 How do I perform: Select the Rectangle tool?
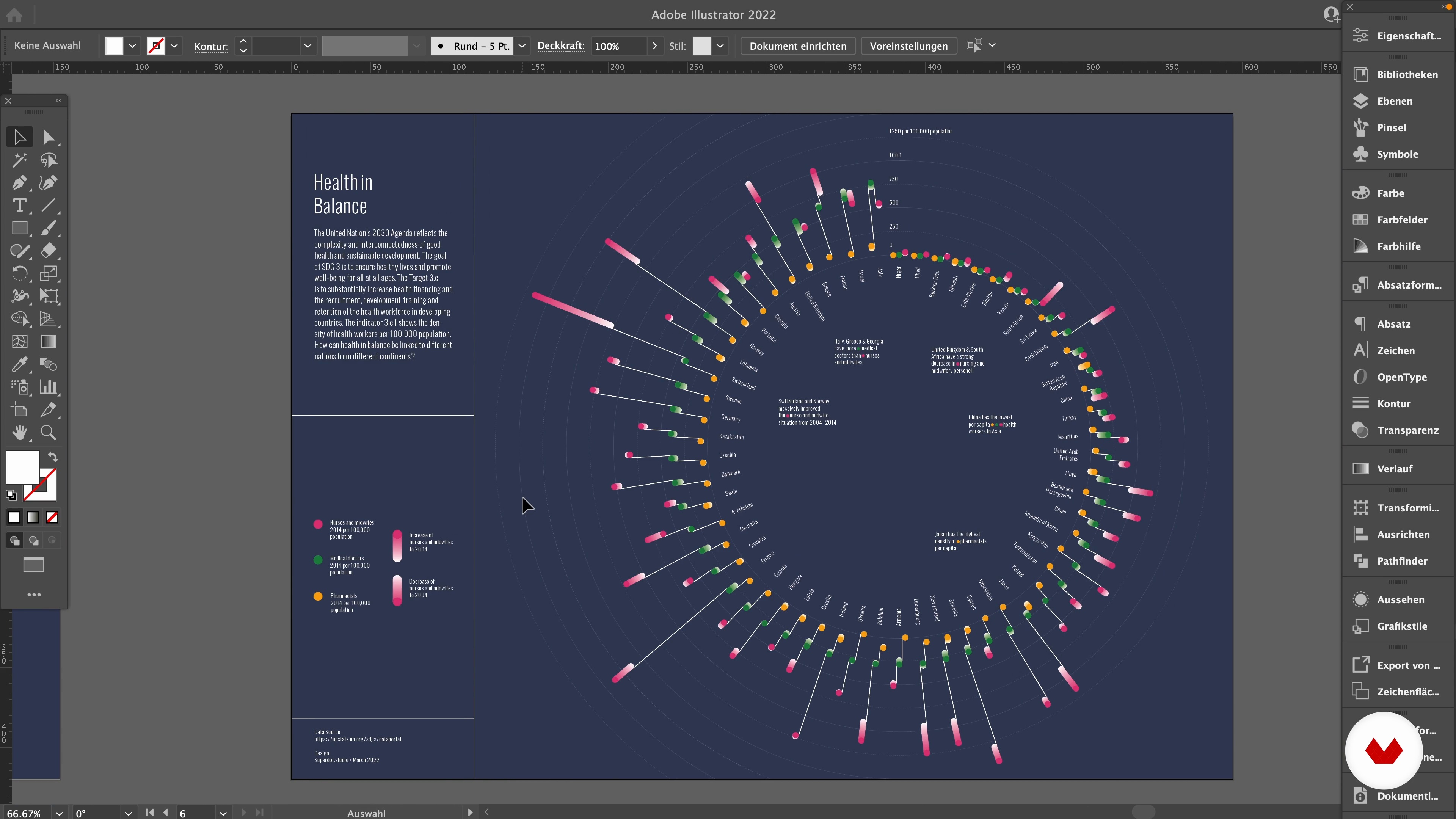(20, 228)
